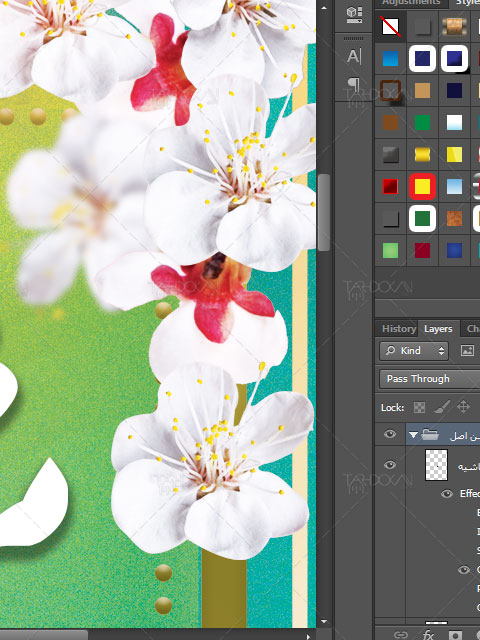Switch to the History tab

coord(399,329)
